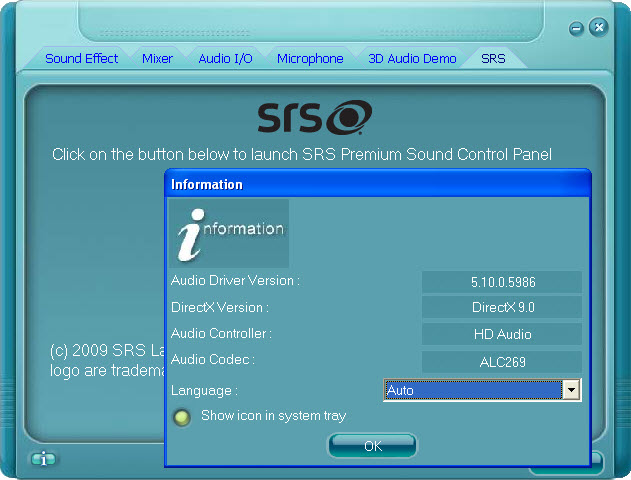The image size is (631, 480).
Task: Click the information banner image in dialog
Action: [229, 233]
